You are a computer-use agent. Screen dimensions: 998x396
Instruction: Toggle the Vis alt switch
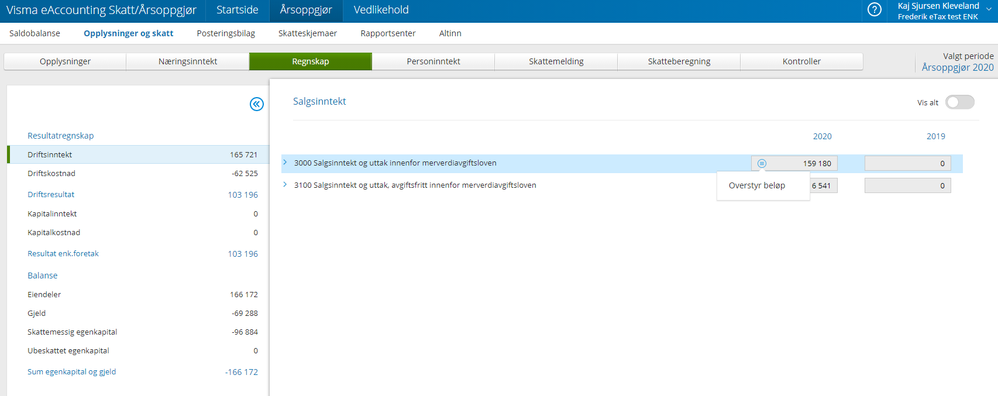[x=959, y=102]
